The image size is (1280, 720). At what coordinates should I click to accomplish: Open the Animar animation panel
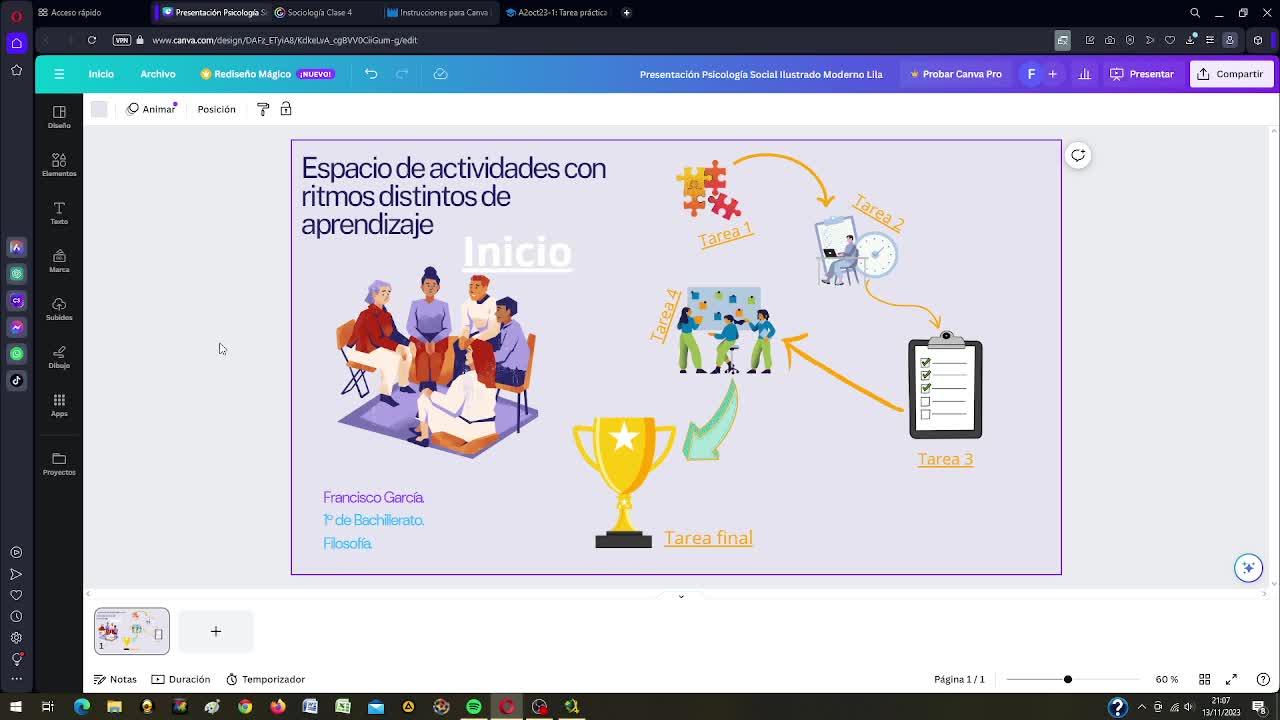coord(151,109)
